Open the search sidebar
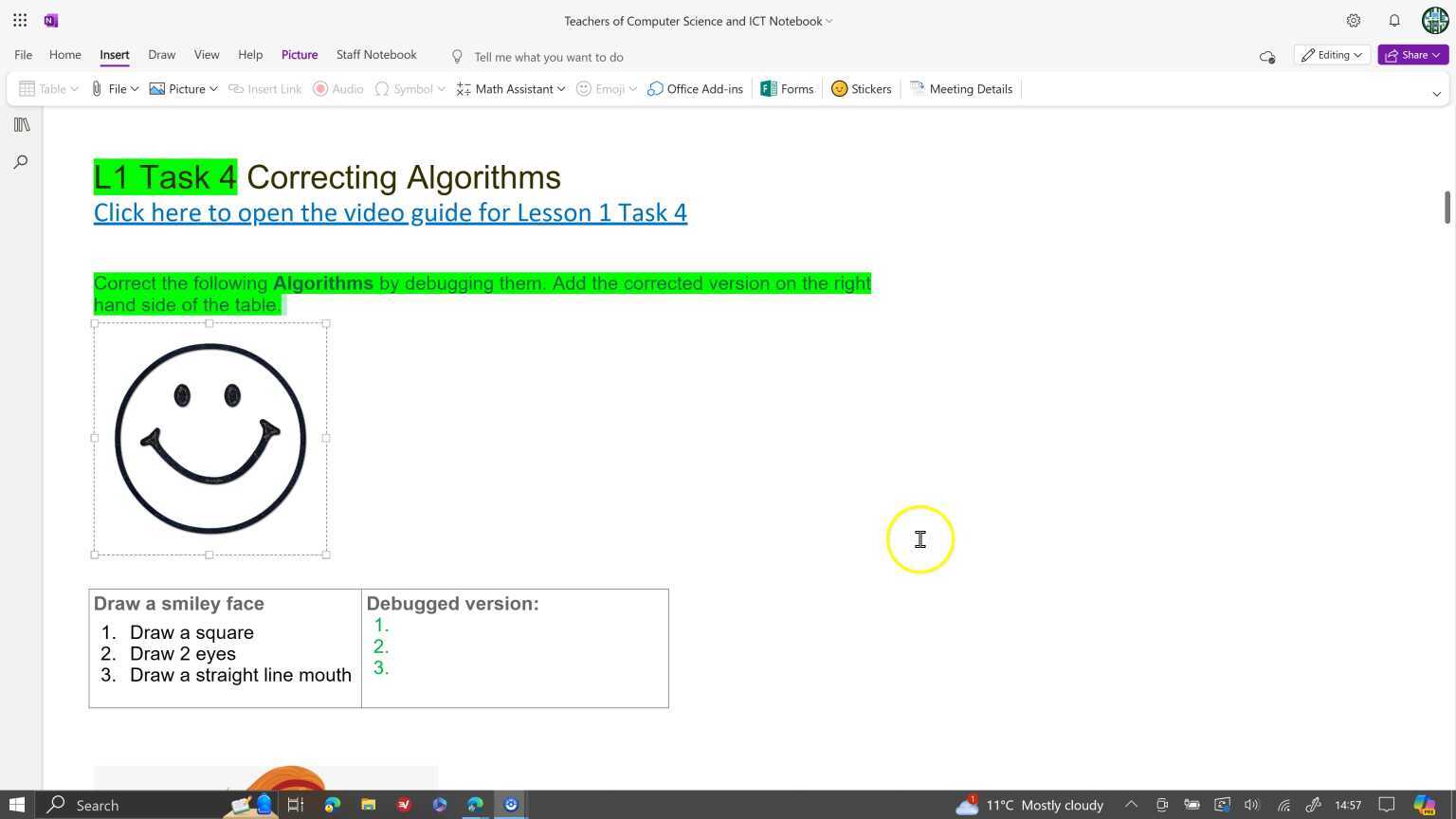The height and width of the screenshot is (819, 1456). pos(21,161)
